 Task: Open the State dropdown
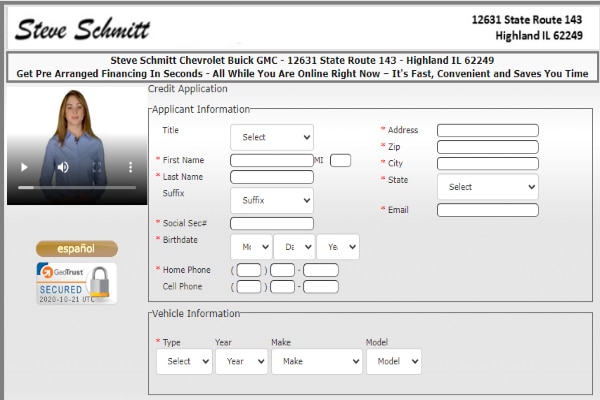[x=487, y=187]
